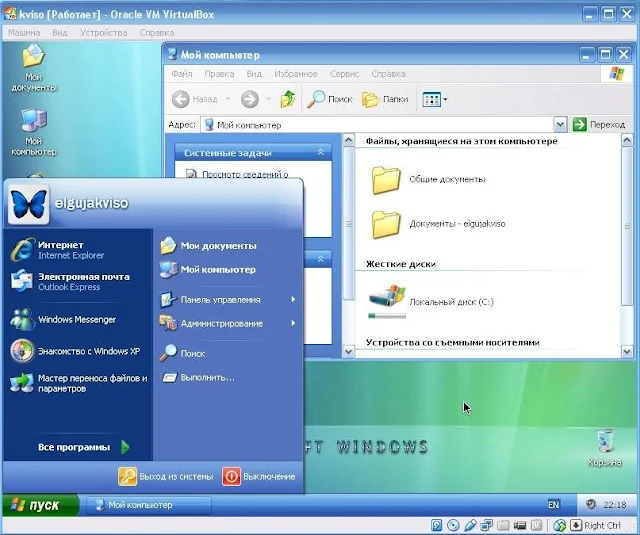Click Просмотр сведений о системе link

tap(245, 174)
